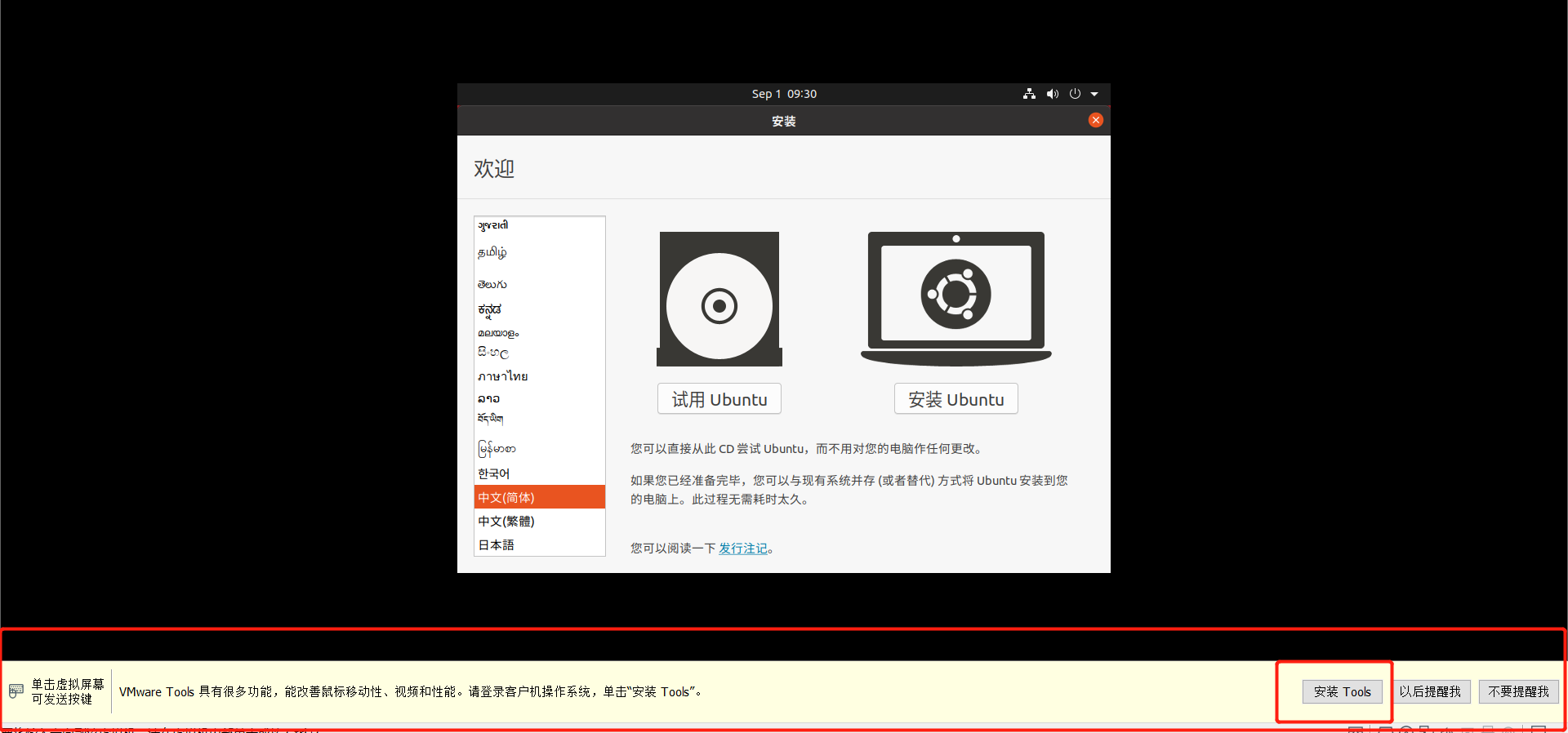The height and width of the screenshot is (733, 1568).
Task: Click the 试用 Ubuntu button
Action: click(x=719, y=399)
